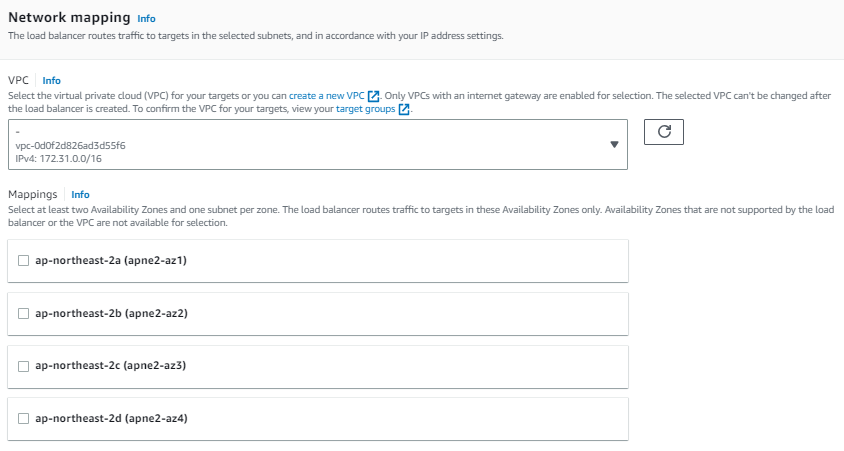Image resolution: width=844 pixels, height=451 pixels.
Task: Click the refresh VPC list icon button
Action: pos(664,132)
